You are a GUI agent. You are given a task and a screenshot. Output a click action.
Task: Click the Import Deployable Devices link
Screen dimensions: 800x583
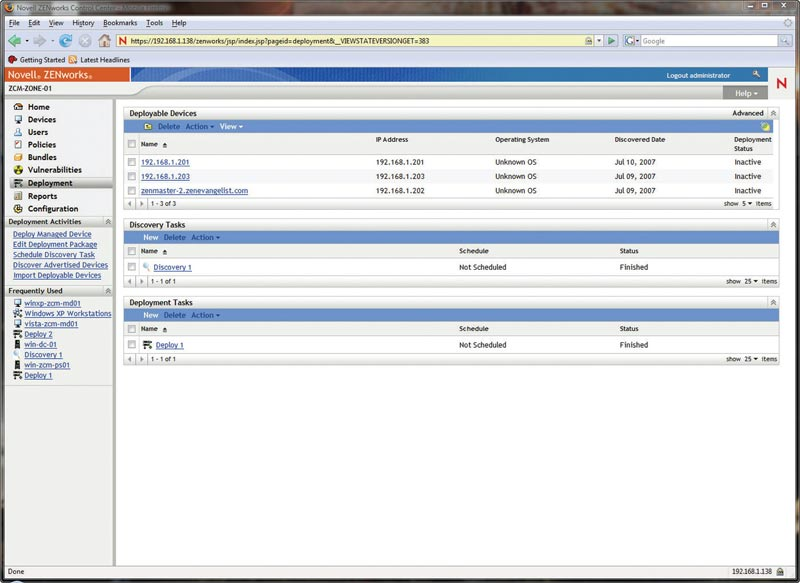(x=57, y=275)
